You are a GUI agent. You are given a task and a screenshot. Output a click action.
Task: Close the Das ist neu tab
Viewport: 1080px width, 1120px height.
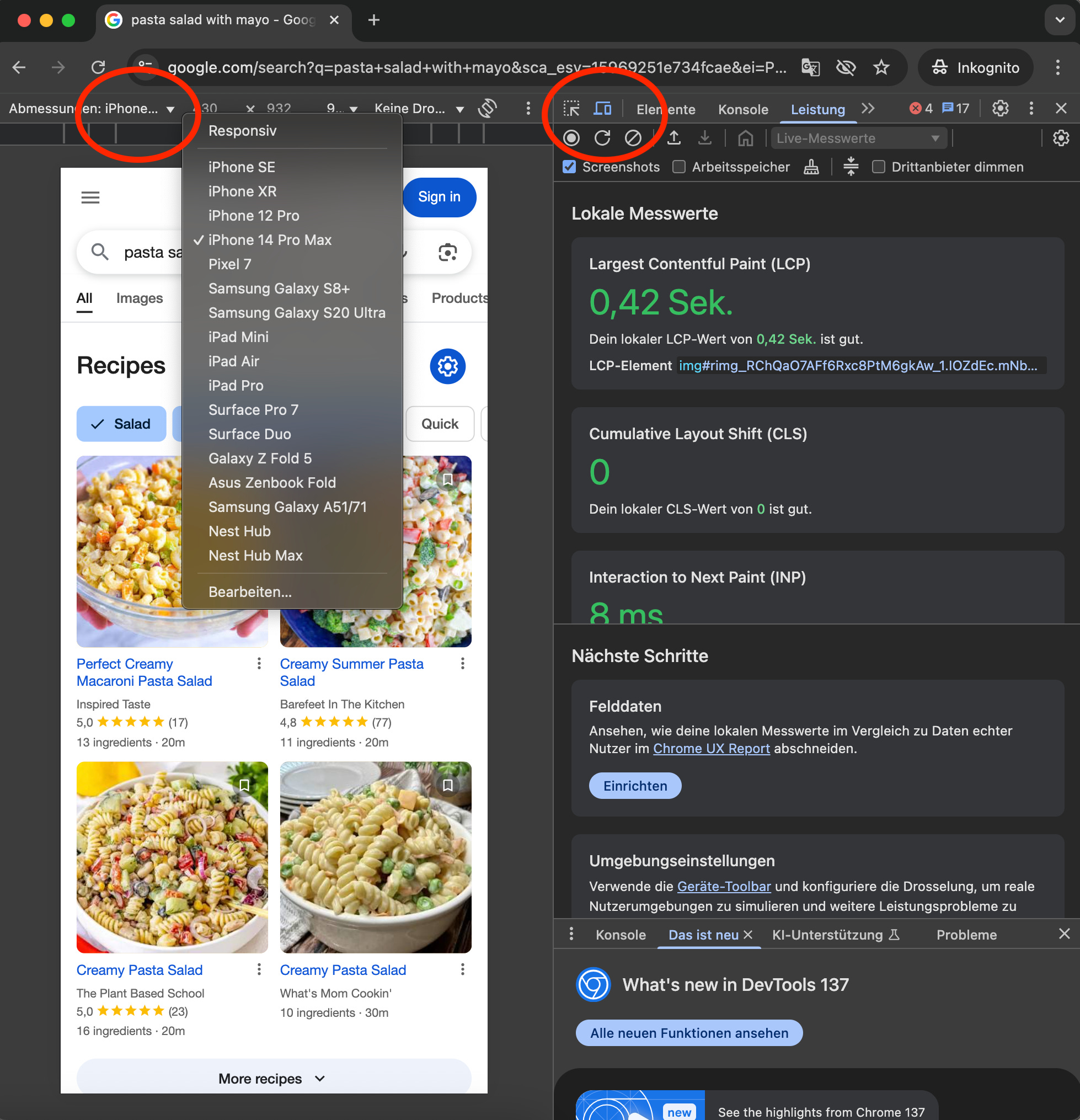(x=747, y=934)
